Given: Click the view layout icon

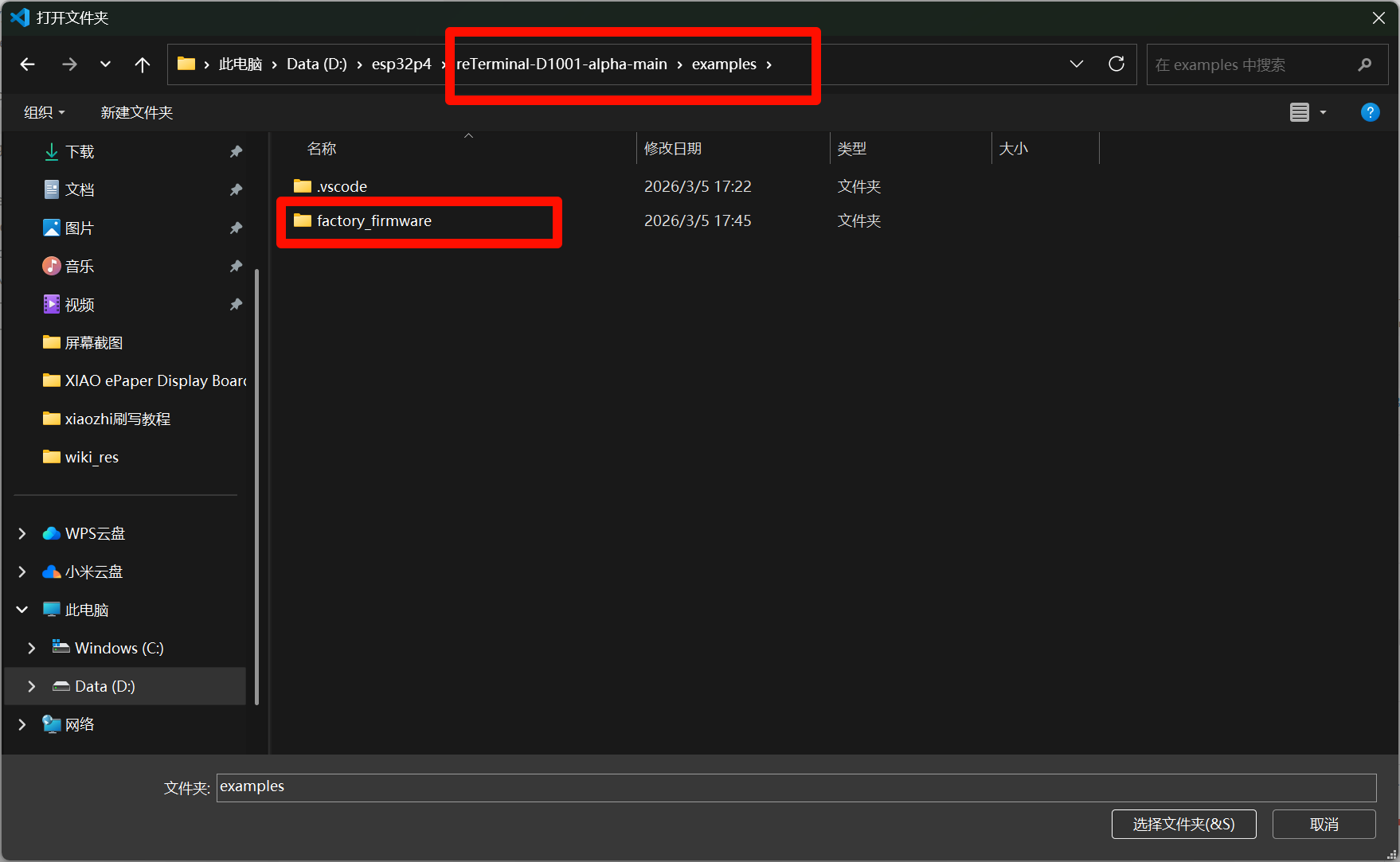Looking at the screenshot, I should point(1299,112).
